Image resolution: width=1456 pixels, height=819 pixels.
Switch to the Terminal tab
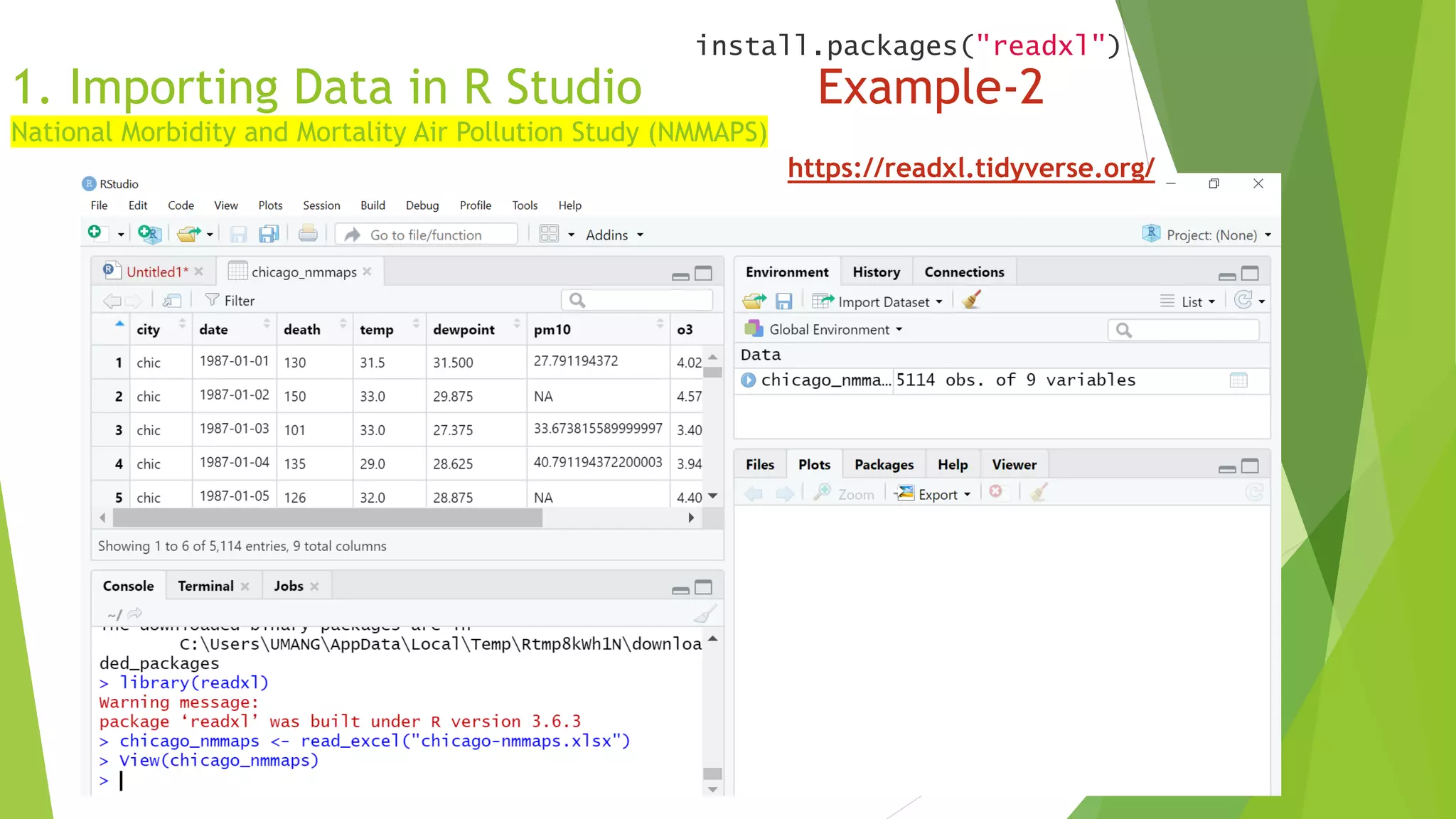[205, 586]
